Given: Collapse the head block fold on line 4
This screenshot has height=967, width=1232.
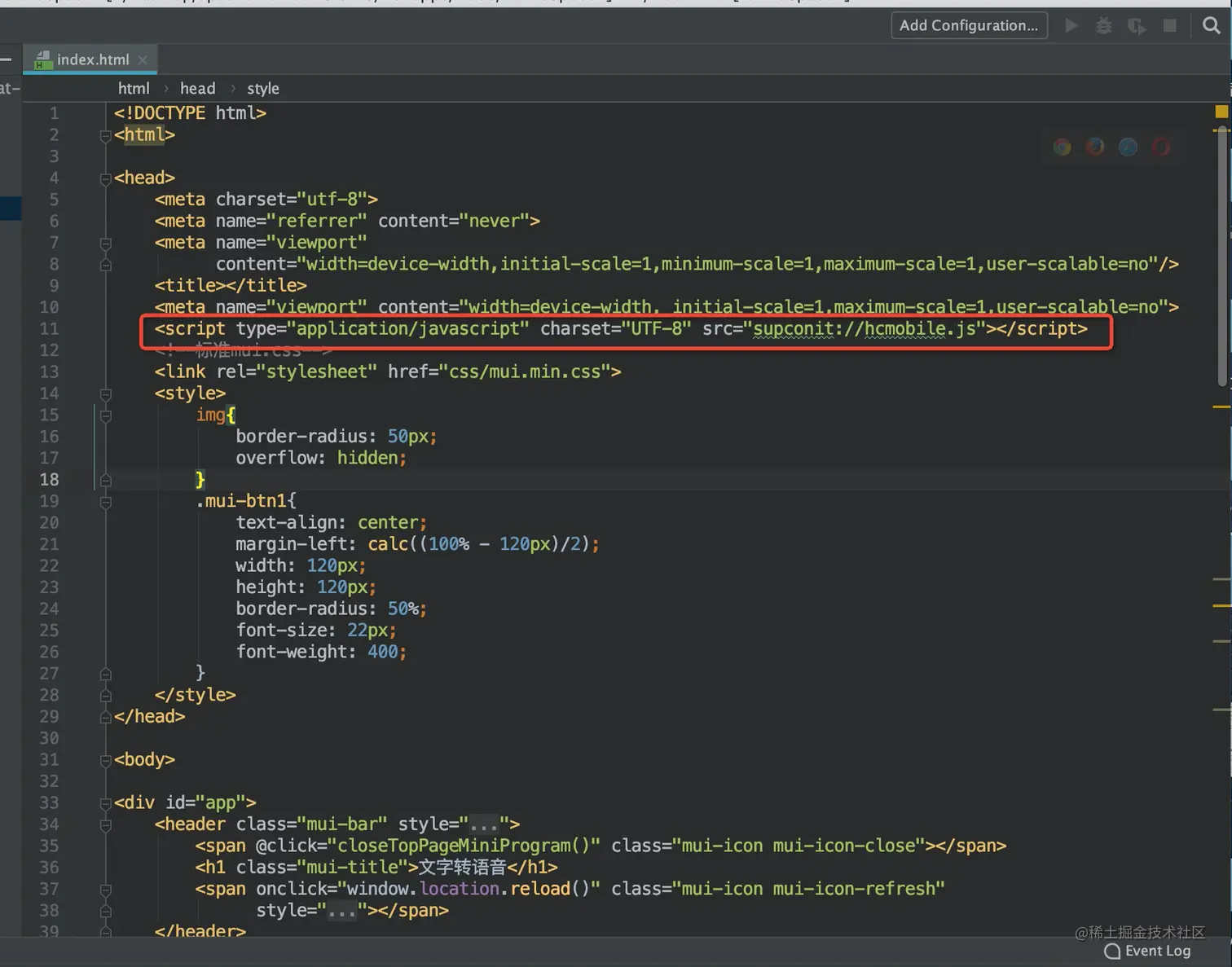Looking at the screenshot, I should tap(105, 178).
